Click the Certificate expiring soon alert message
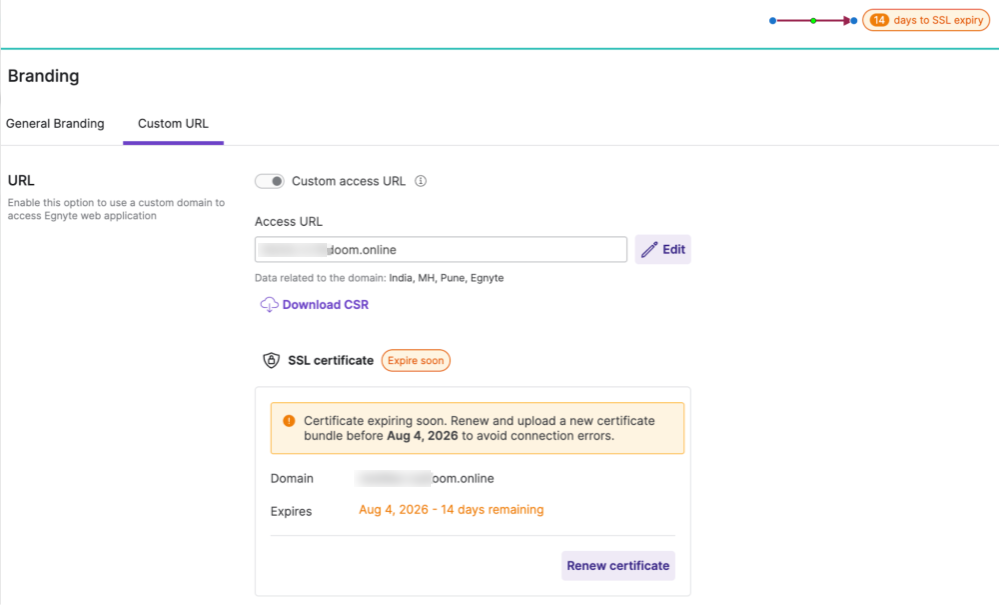Image resolution: width=999 pixels, height=605 pixels. click(479, 428)
